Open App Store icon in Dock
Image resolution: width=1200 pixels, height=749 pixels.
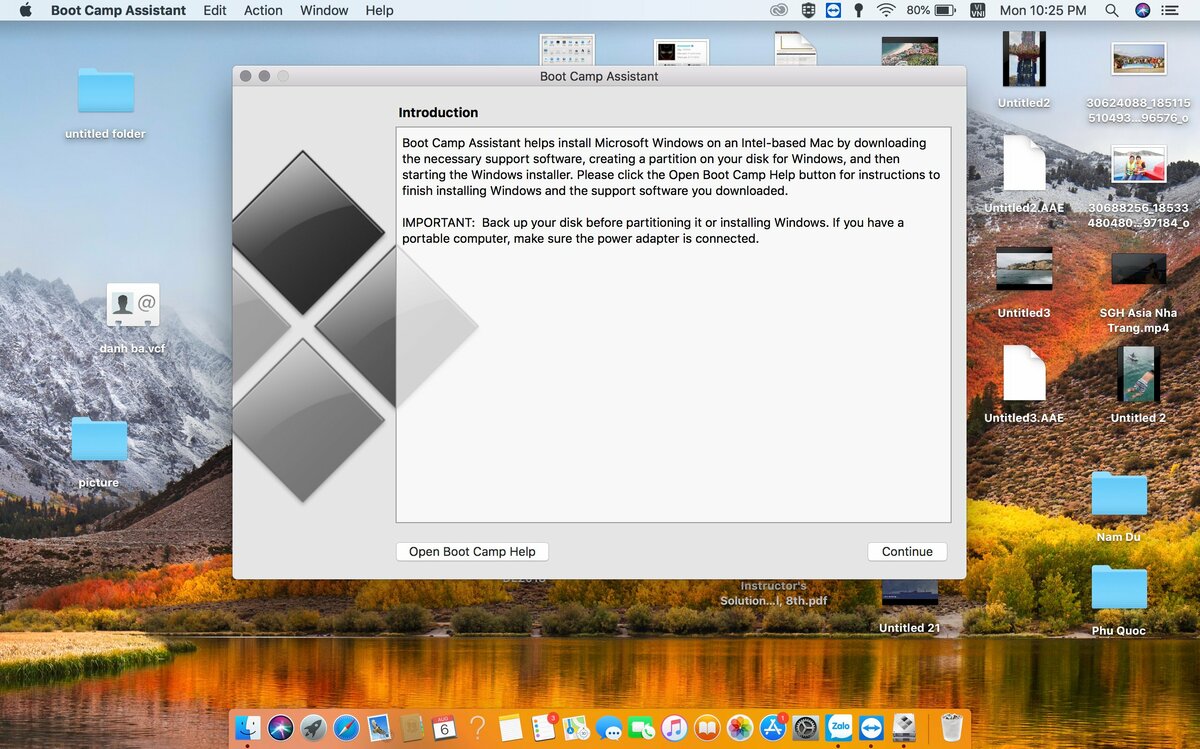[x=772, y=727]
